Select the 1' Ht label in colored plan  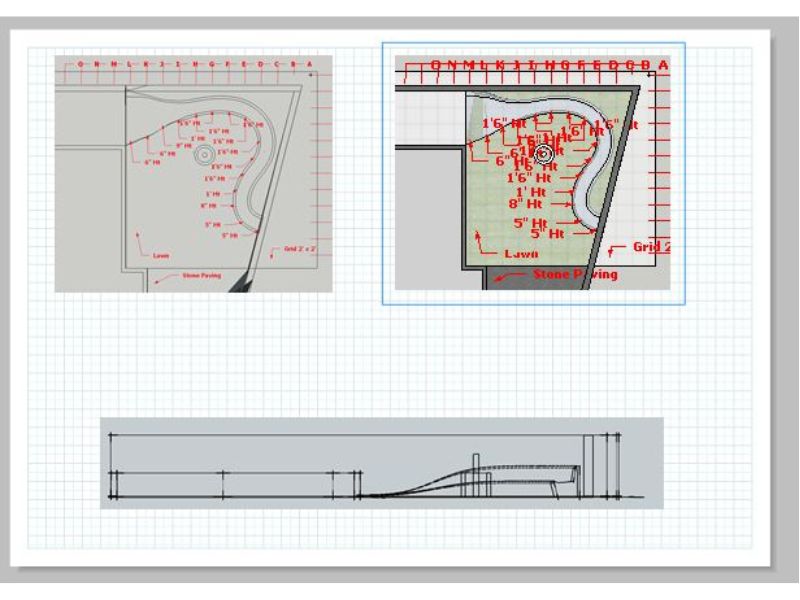coord(531,191)
